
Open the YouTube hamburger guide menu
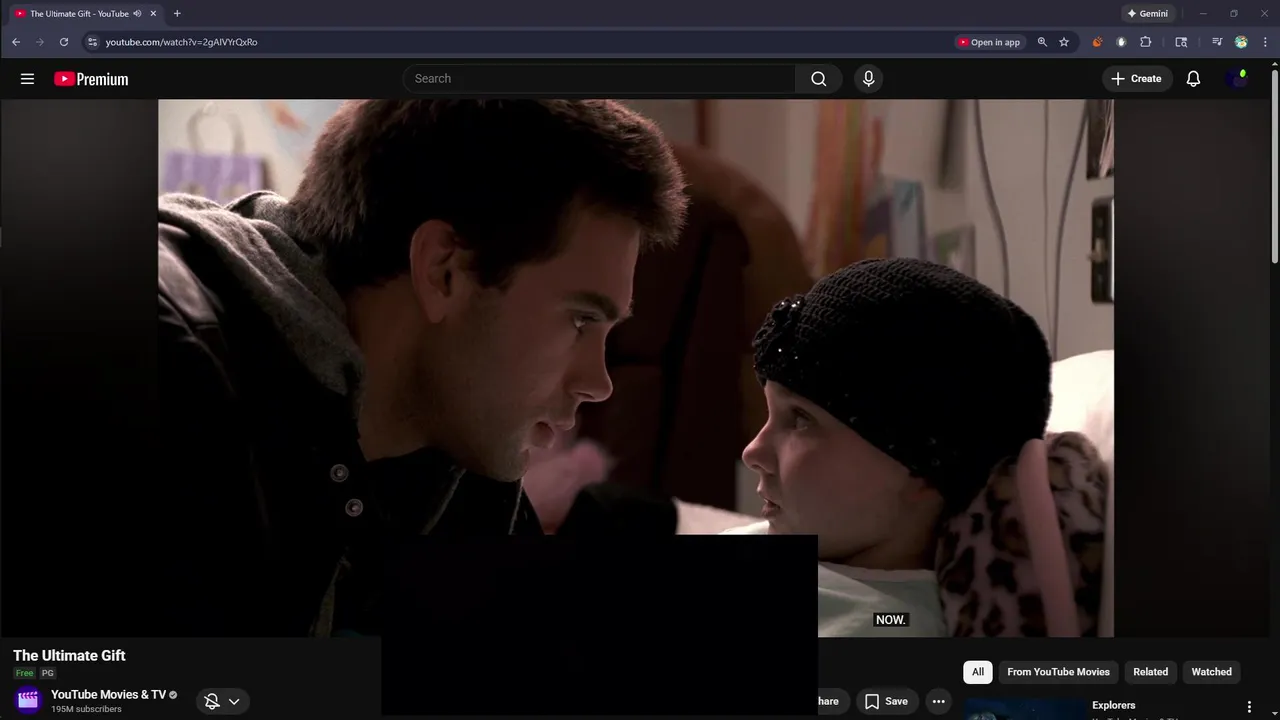coord(28,79)
